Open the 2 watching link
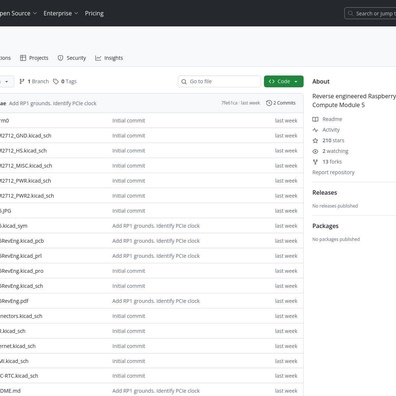 pos(335,151)
